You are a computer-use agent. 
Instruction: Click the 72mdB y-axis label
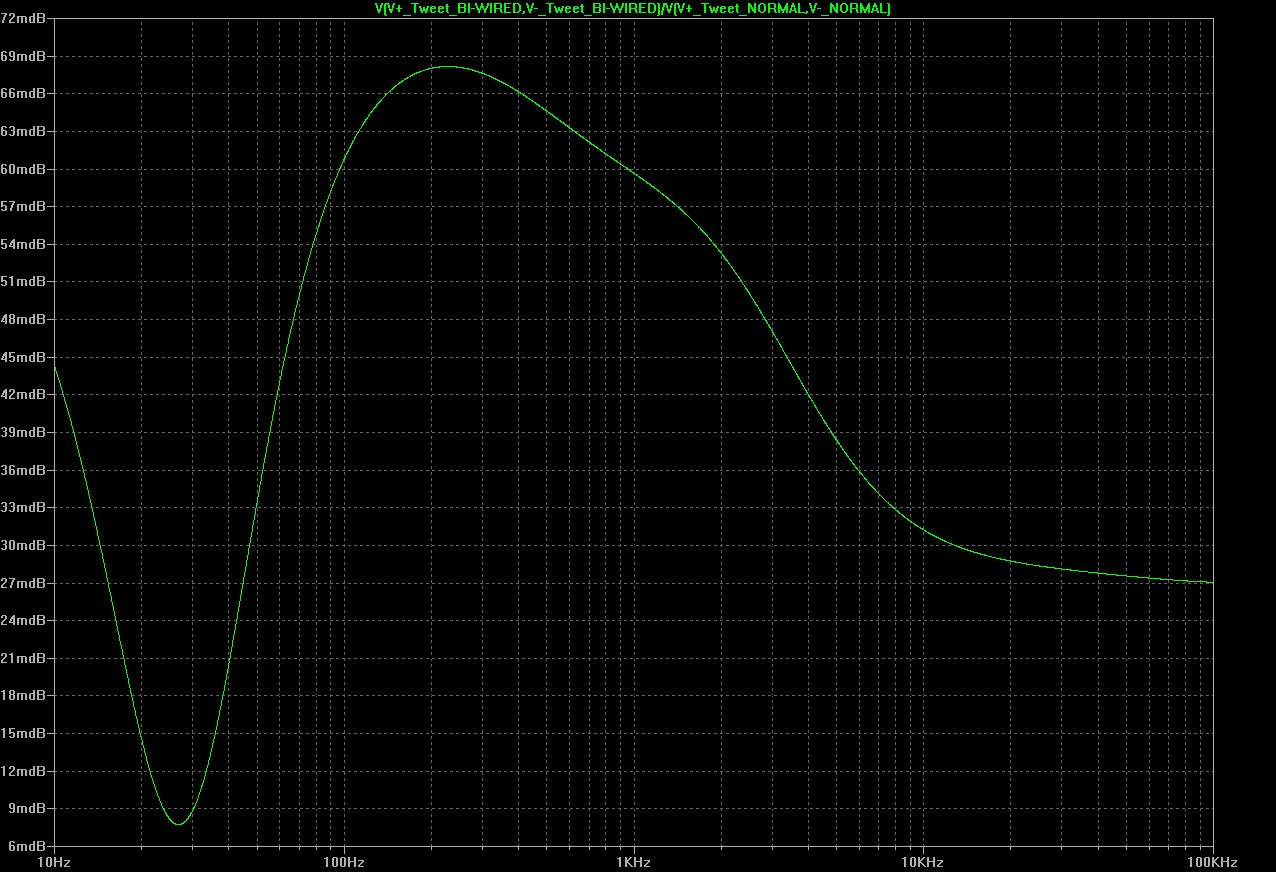tap(24, 18)
